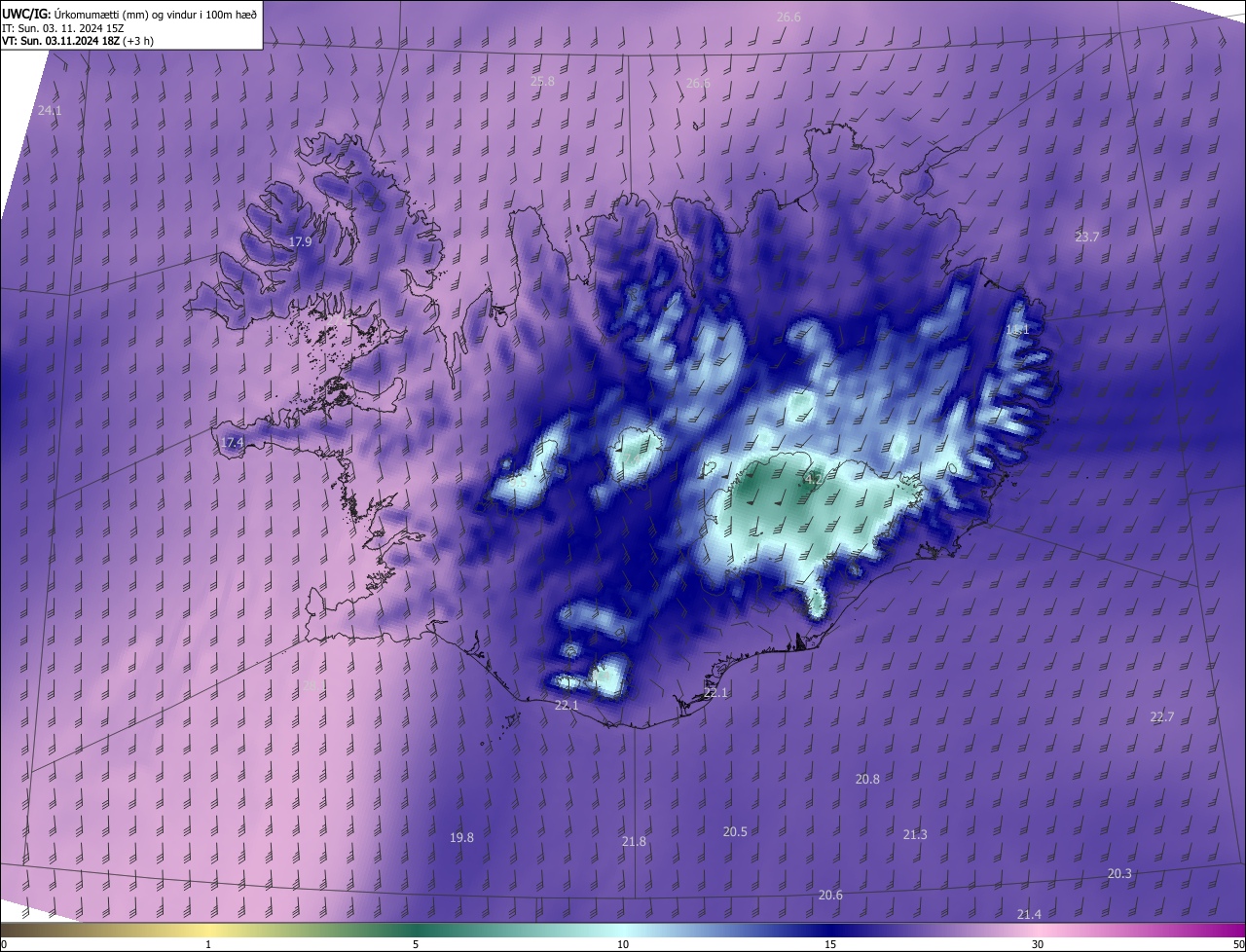Click the colorbar tick label 1
Screen dimensions: 1246x952
(x=208, y=945)
